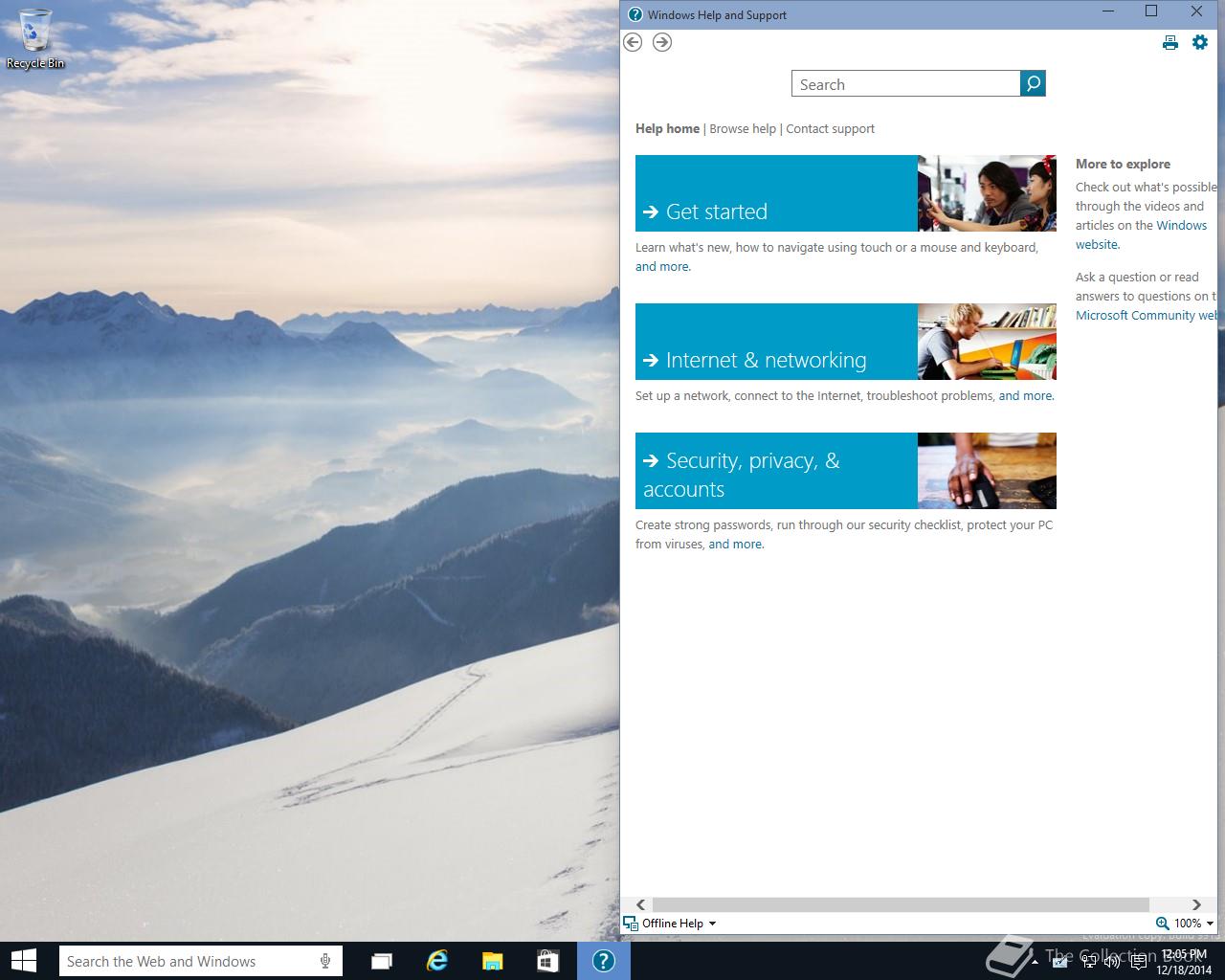Go back using the Help back arrow
Viewport: 1225px width, 980px height.
click(x=633, y=42)
